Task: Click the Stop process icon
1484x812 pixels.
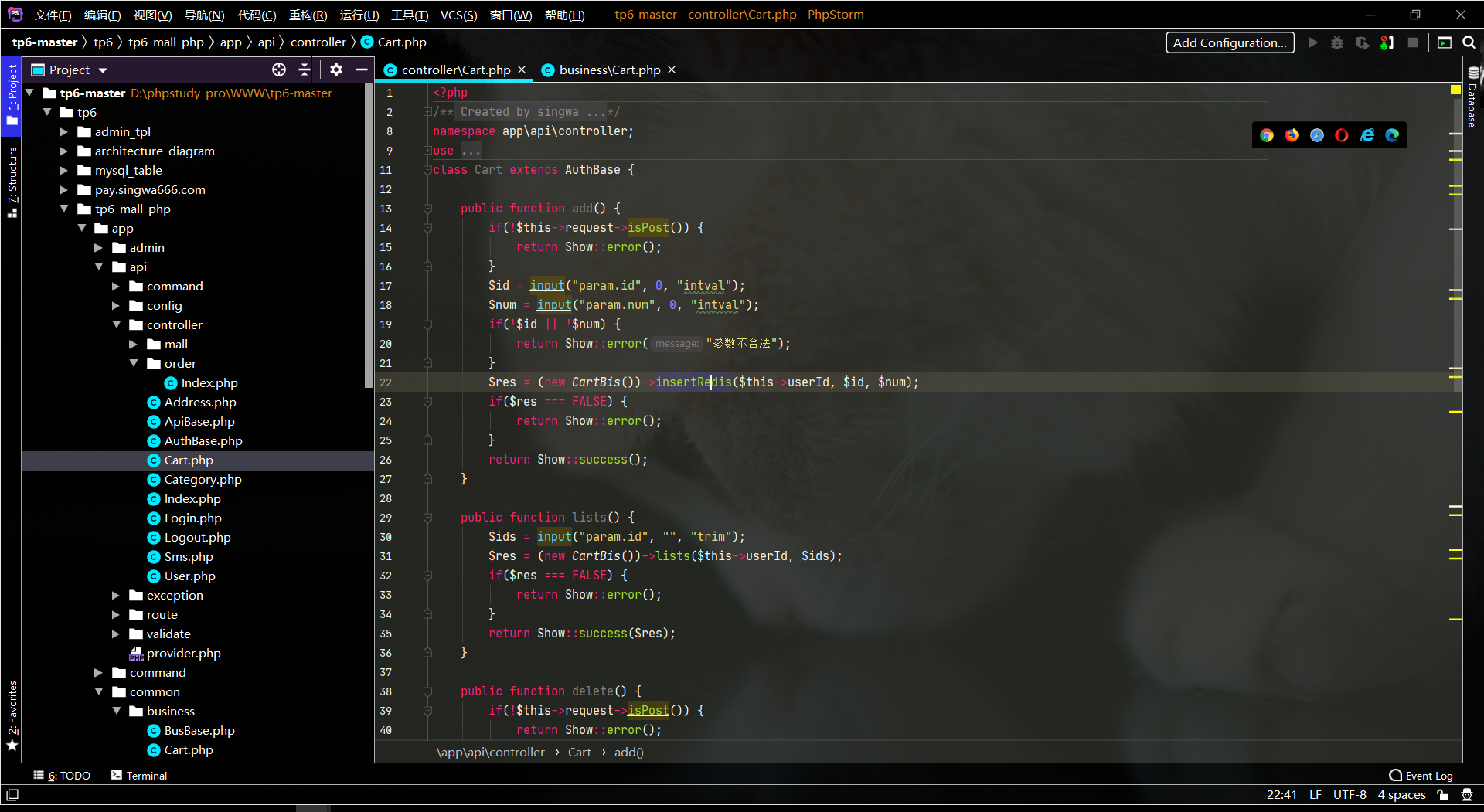Action: [1413, 42]
